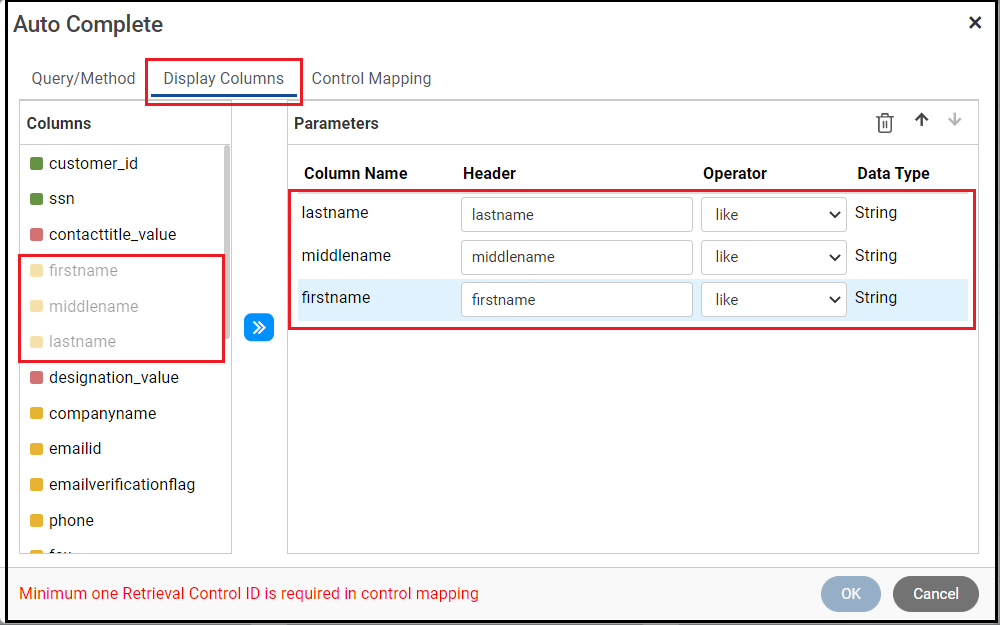The image size is (1000, 625).
Task: Click the green square icon beside customer_id
Action: coord(36,163)
